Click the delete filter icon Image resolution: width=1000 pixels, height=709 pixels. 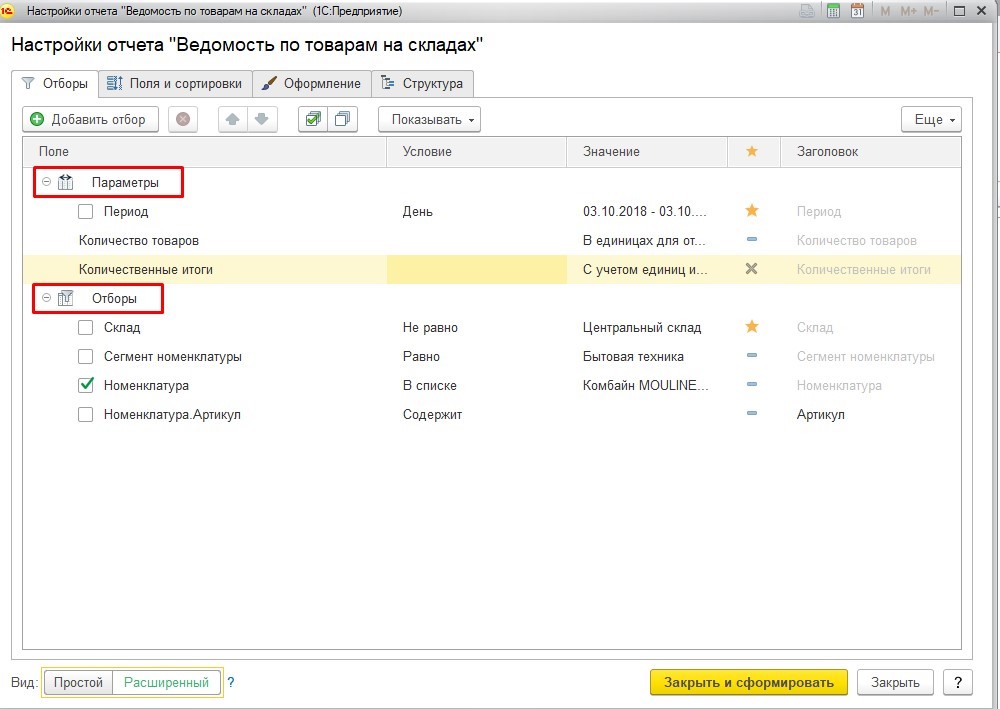pos(183,119)
